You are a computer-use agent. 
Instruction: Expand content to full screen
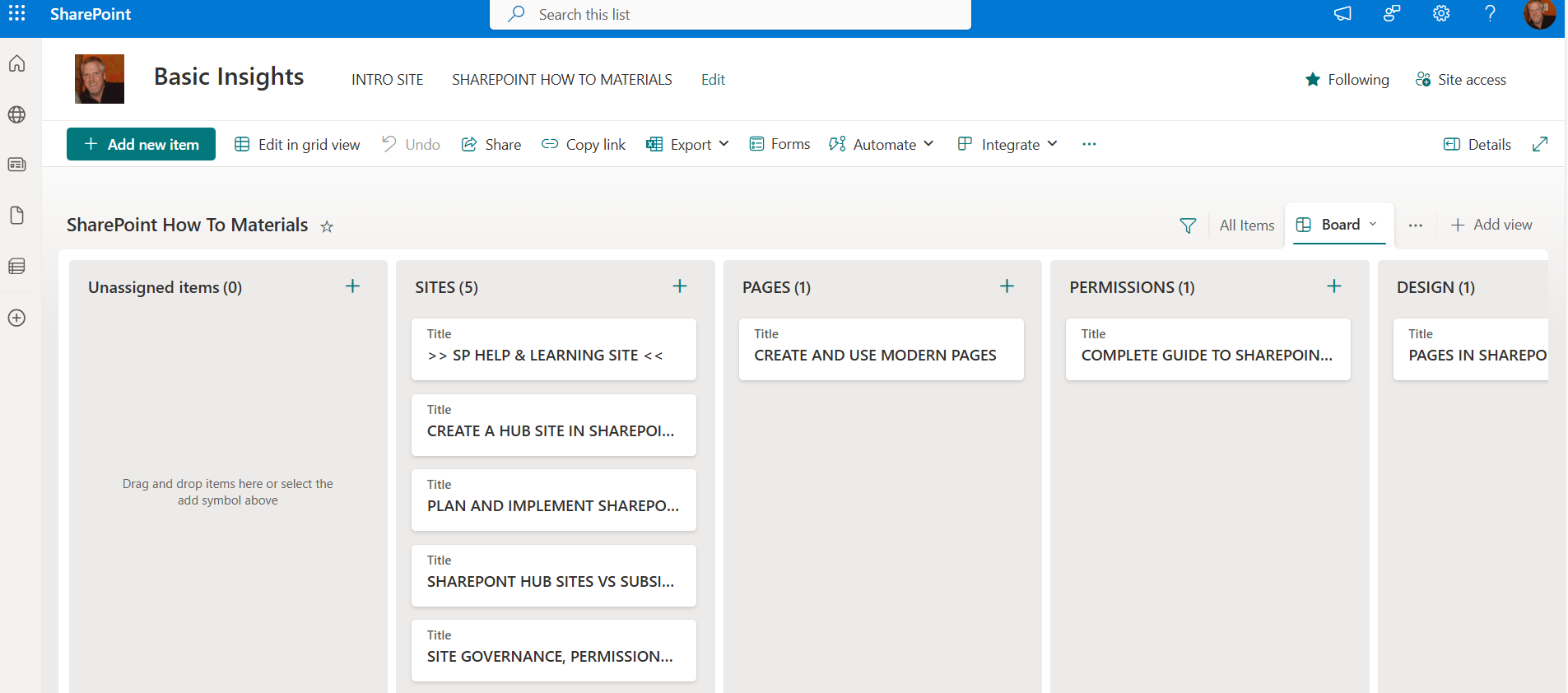[1540, 144]
